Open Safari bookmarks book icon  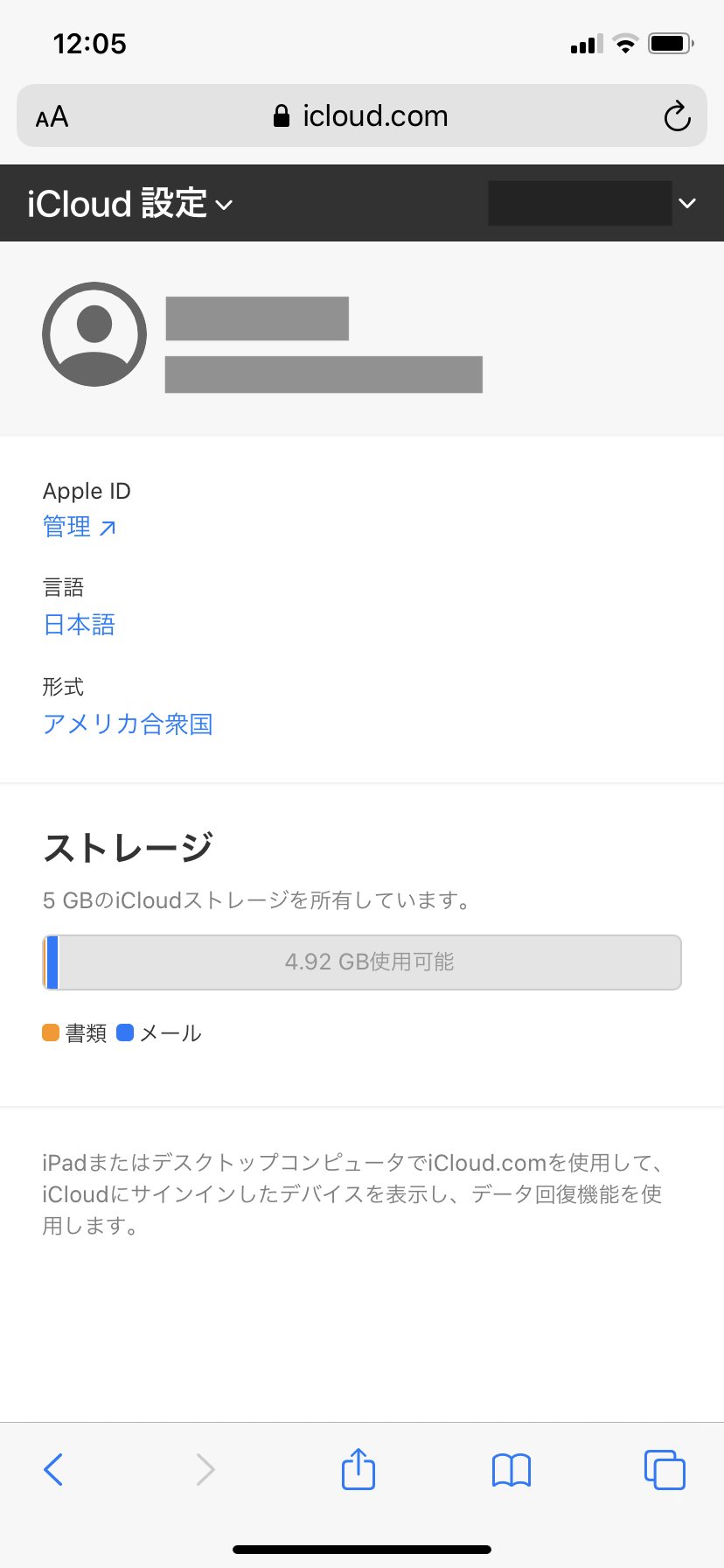(x=512, y=1470)
